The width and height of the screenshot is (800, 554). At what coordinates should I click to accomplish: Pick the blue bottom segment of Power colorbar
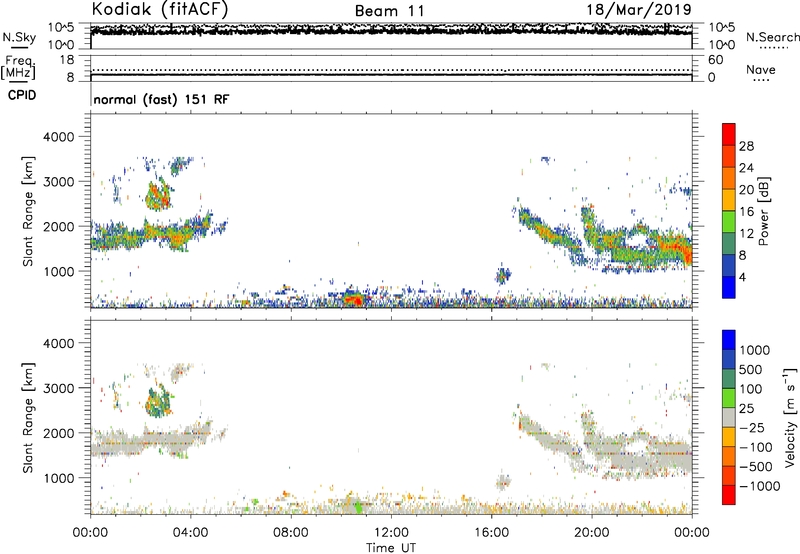coord(729,287)
